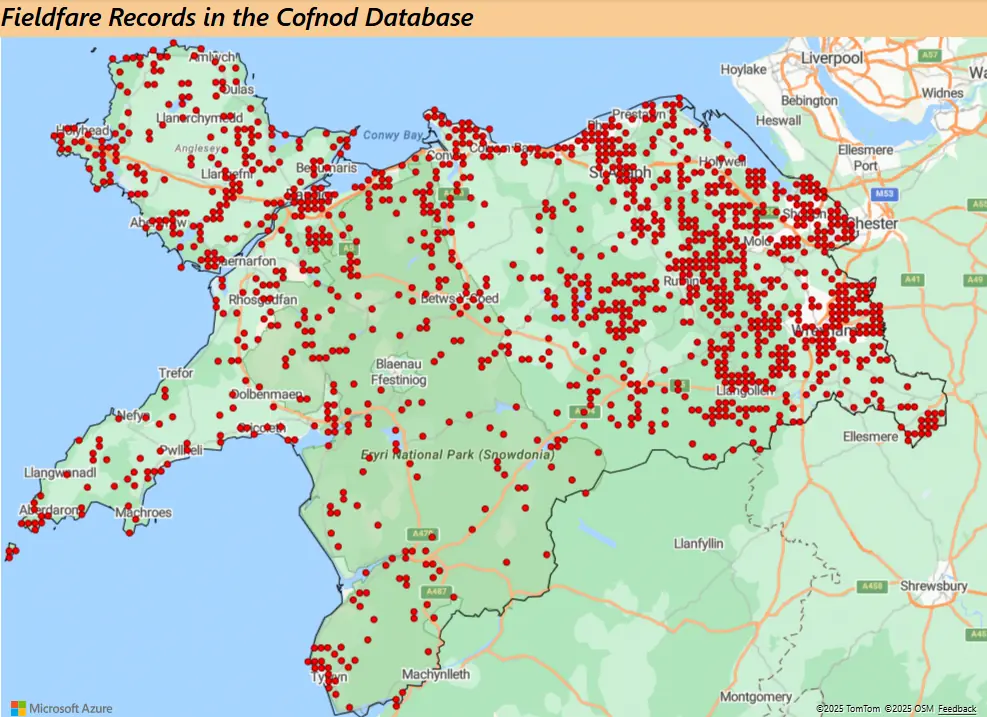The height and width of the screenshot is (717, 987).
Task: Click the A458 road shield
Action: coord(872,586)
